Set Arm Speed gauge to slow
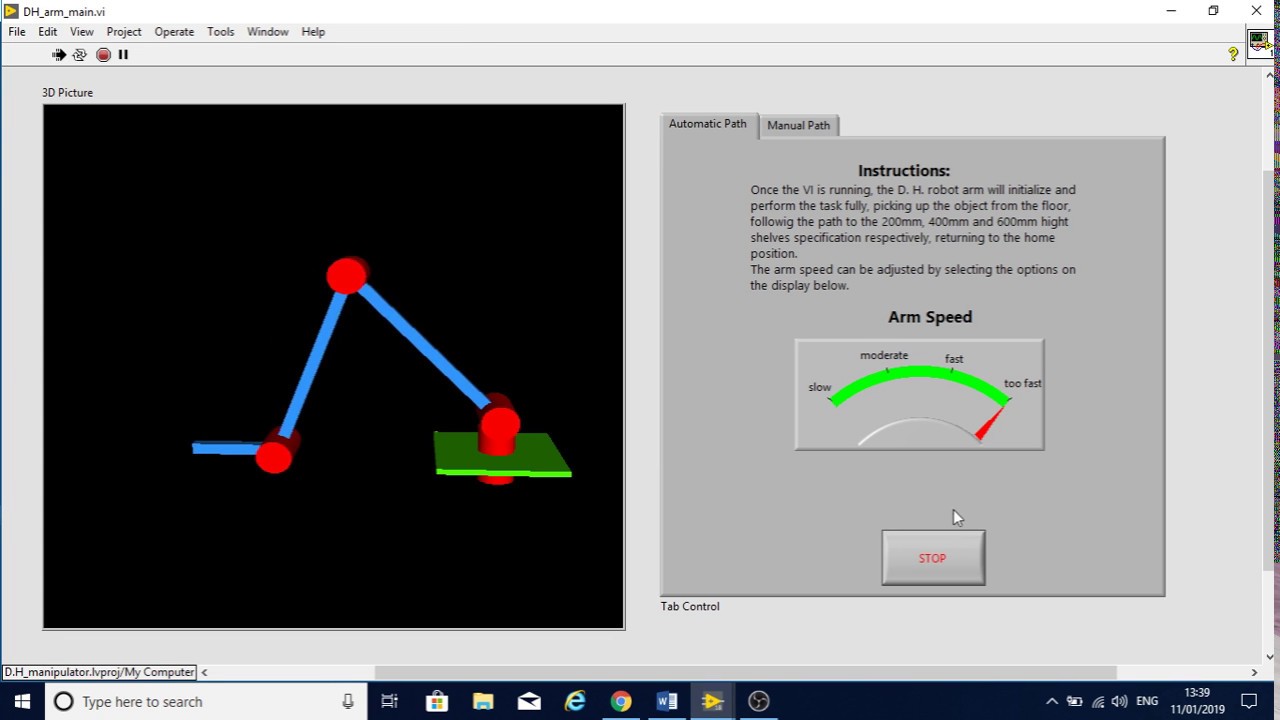 tap(820, 387)
